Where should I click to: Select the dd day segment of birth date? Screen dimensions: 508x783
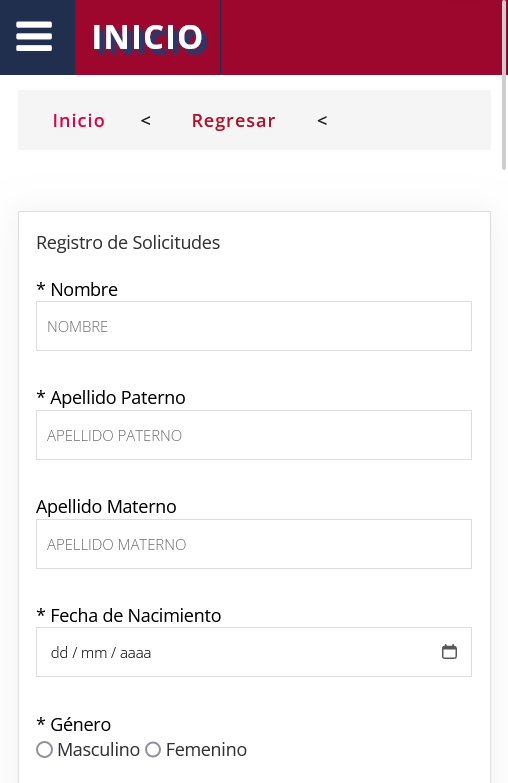[59, 653]
